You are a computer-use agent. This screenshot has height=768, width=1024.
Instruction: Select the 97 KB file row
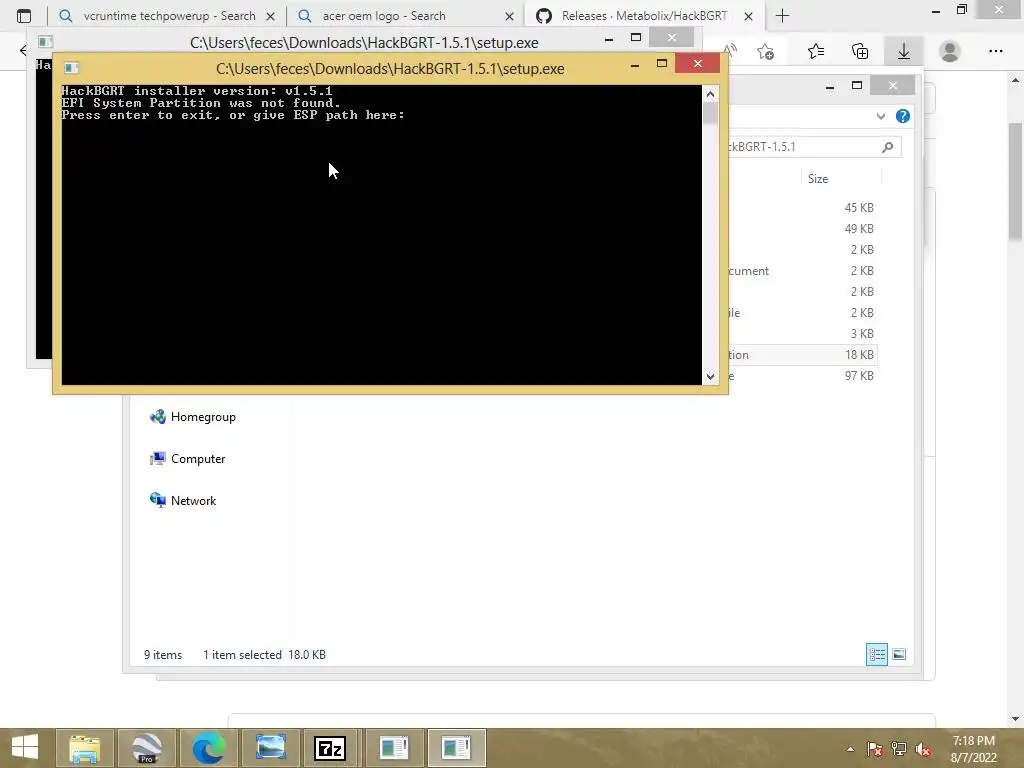pos(803,376)
